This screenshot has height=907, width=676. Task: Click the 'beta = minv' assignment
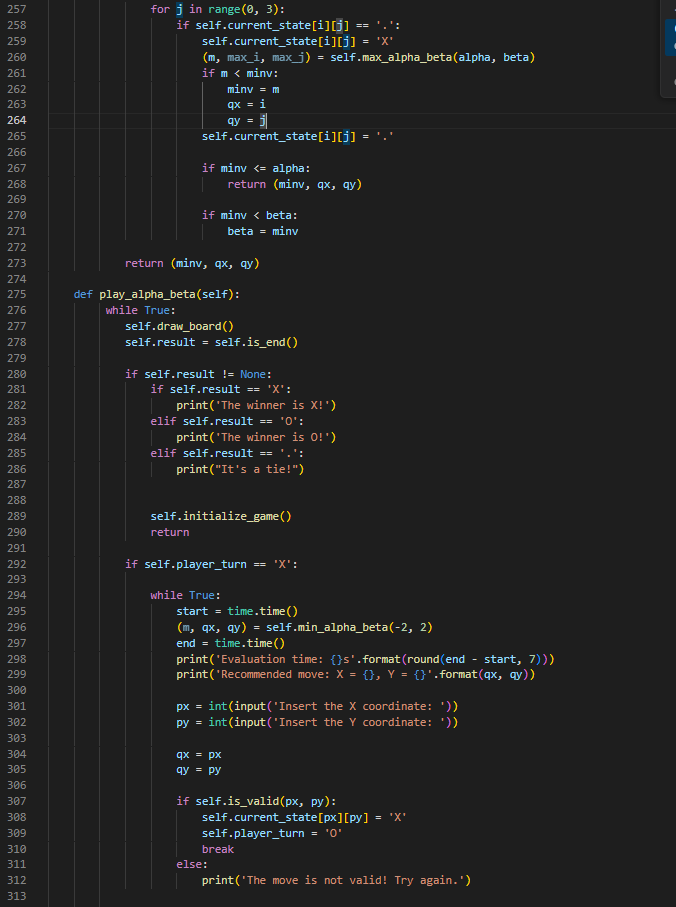pyautogui.click(x=263, y=231)
